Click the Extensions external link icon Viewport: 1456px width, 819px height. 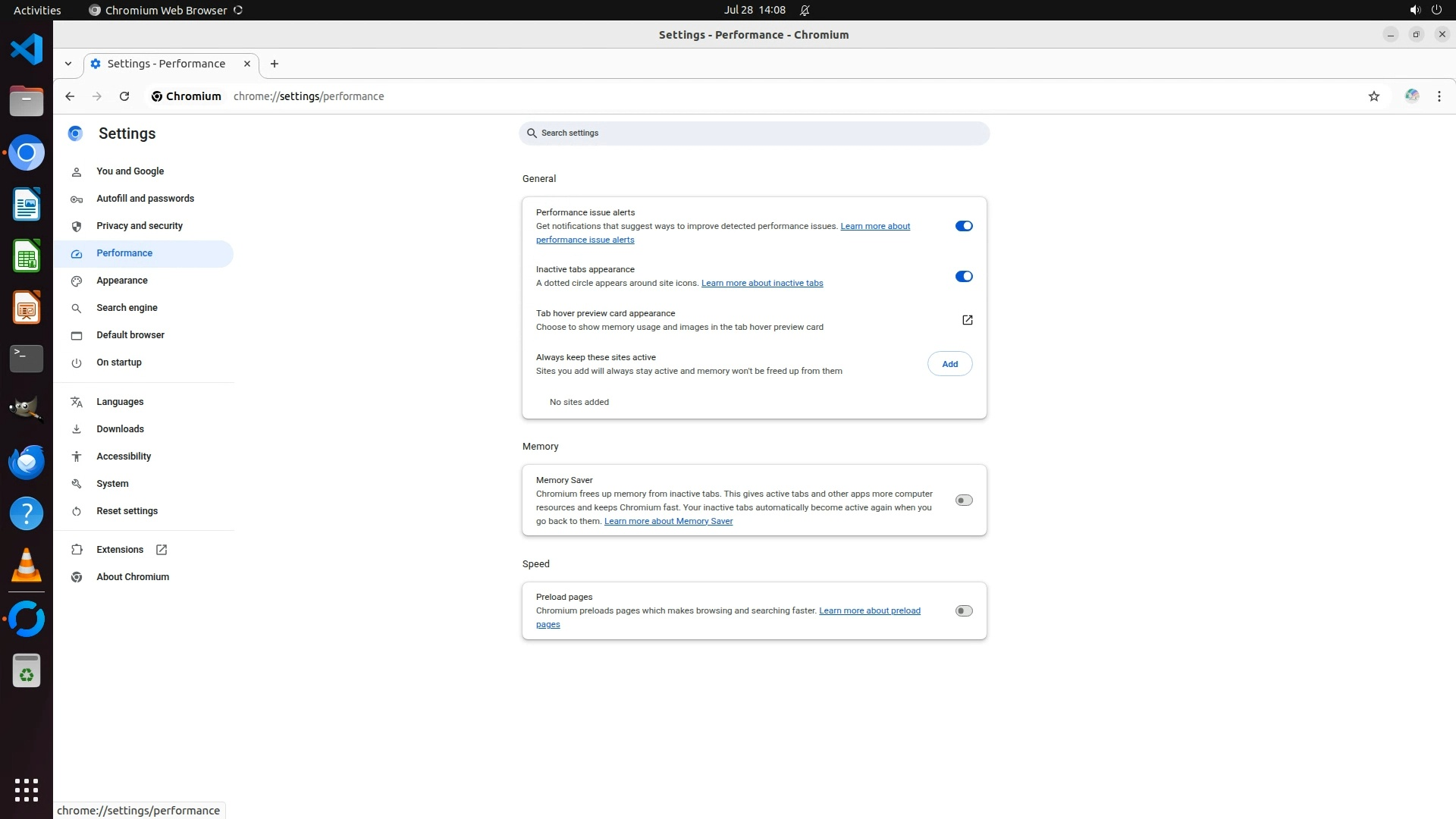(x=162, y=550)
